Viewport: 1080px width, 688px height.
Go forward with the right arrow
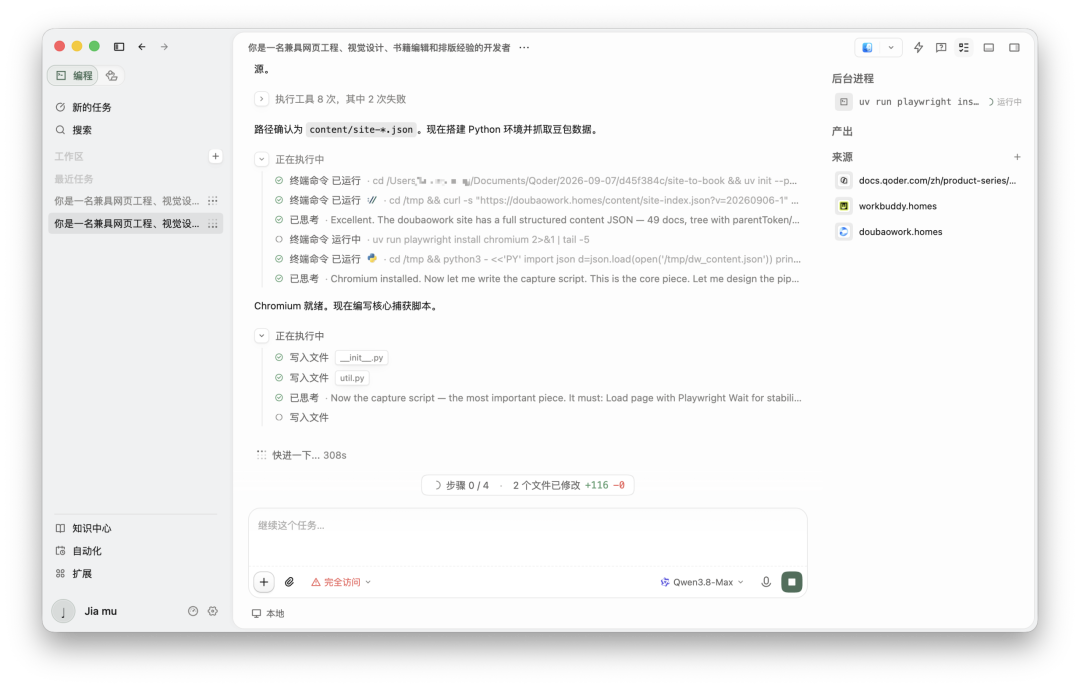[164, 47]
